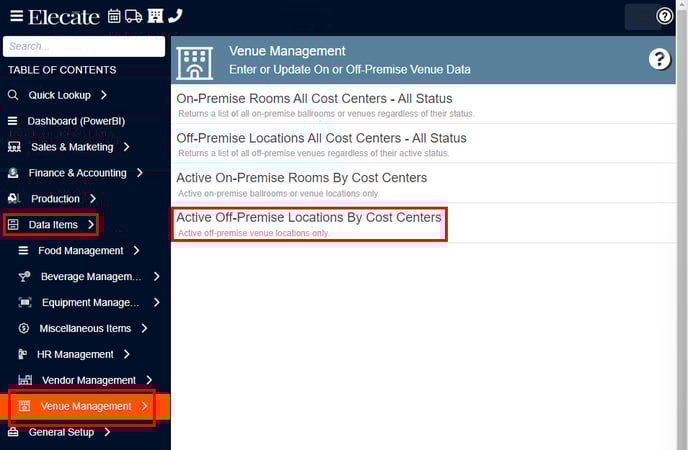The width and height of the screenshot is (688, 450).
Task: Expand Beverage Management chevron
Action: [157, 276]
